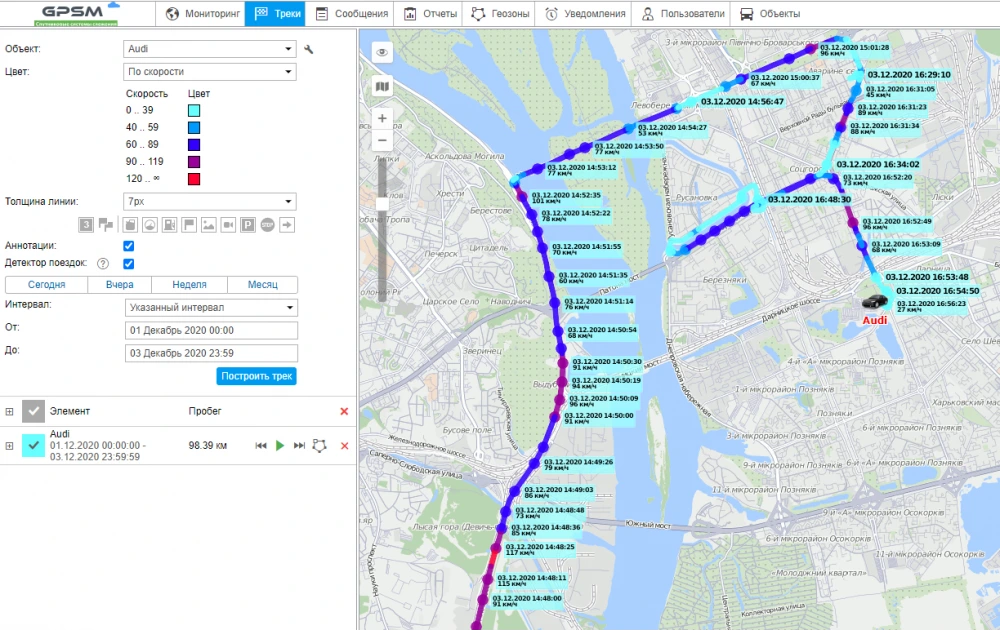Play the Audi track playback

(x=280, y=445)
